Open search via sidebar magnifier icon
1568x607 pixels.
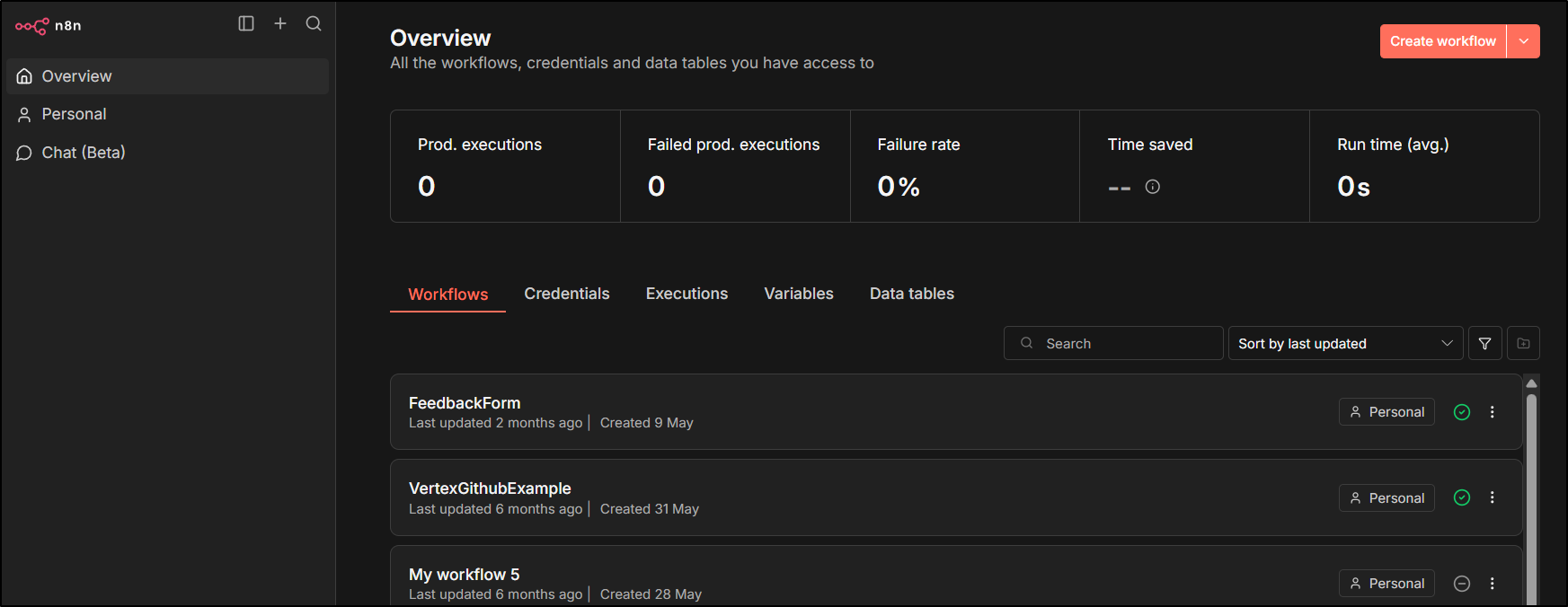(314, 23)
